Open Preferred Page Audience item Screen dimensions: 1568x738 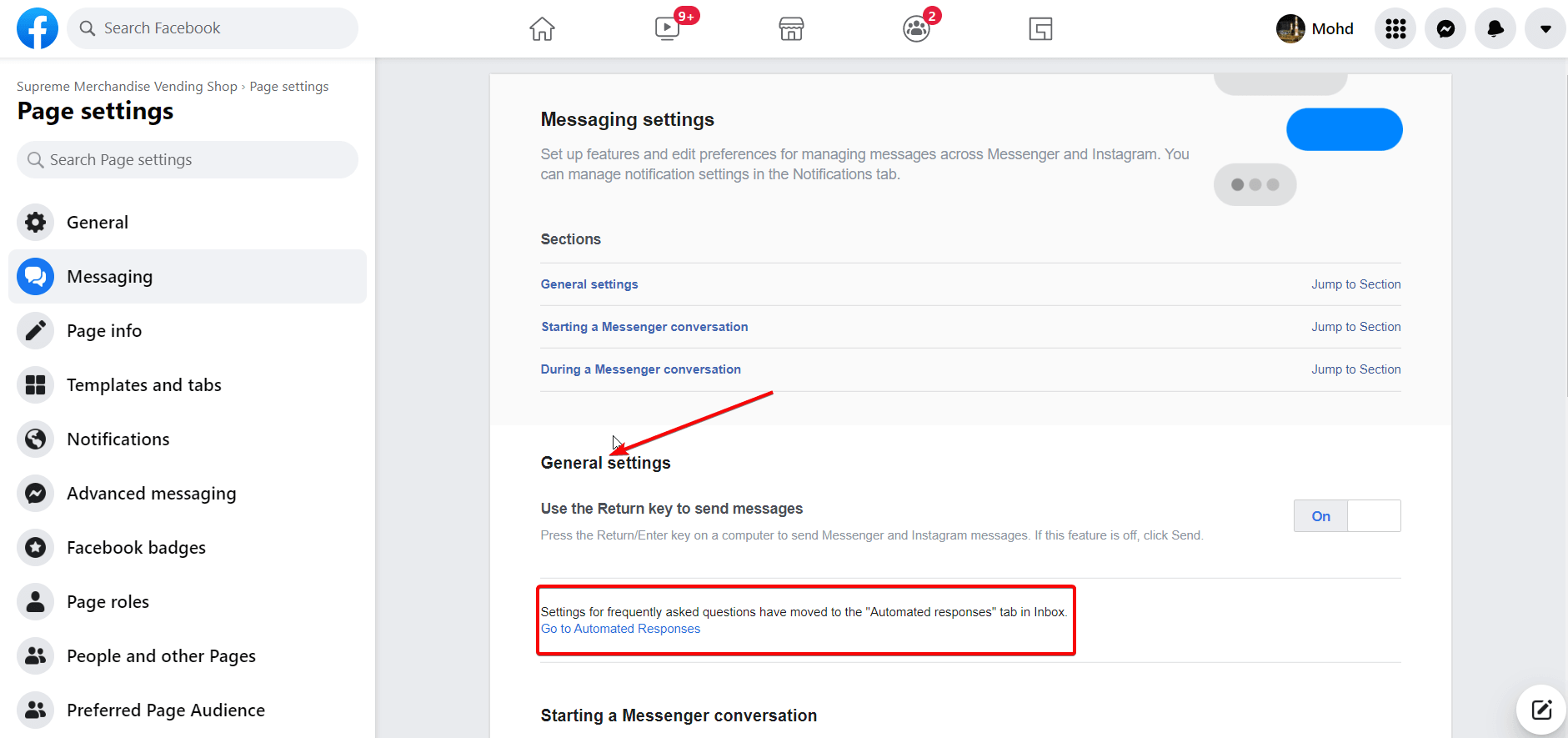tap(188, 710)
